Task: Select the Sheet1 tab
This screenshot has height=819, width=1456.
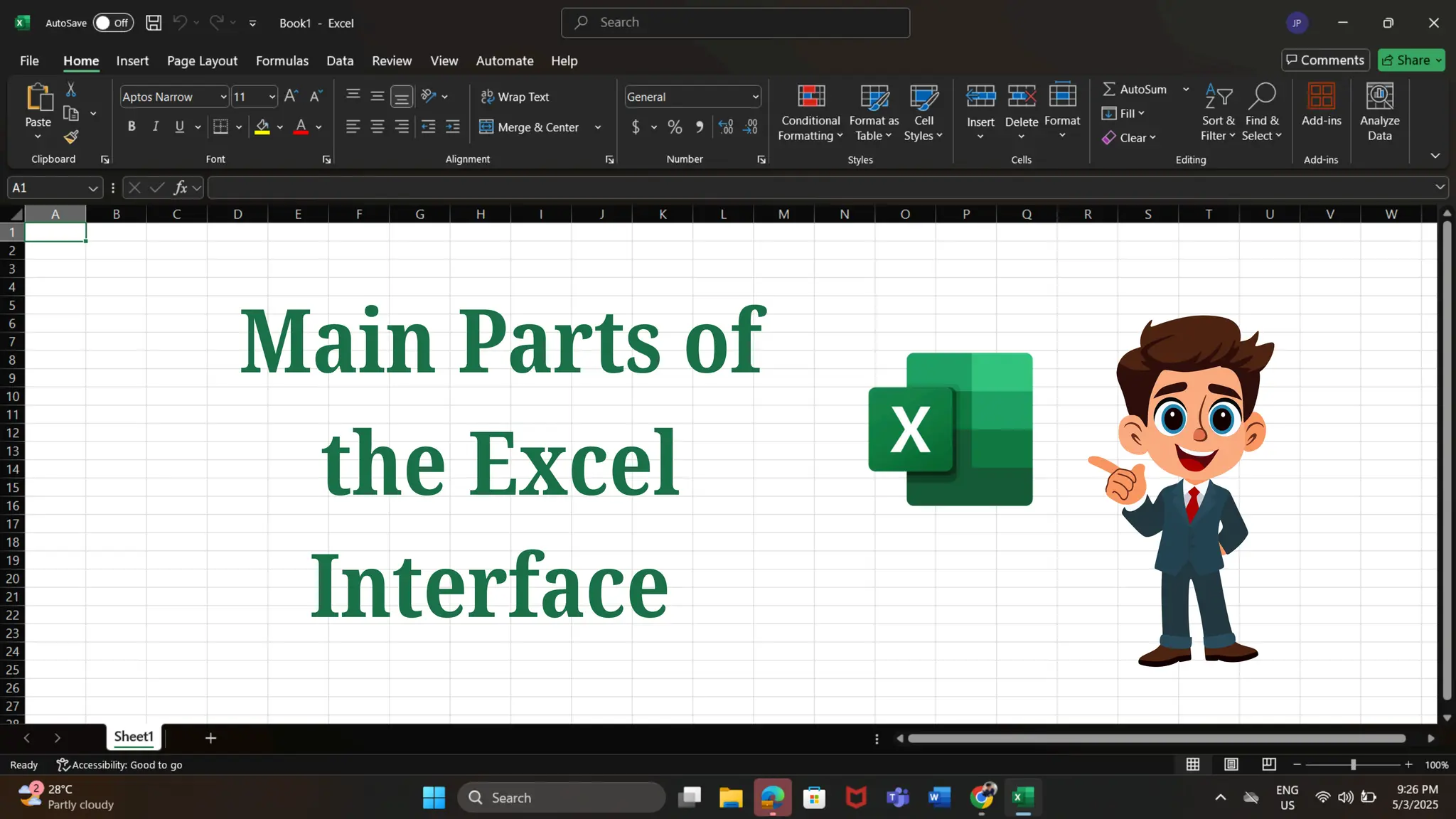Action: coord(134,737)
